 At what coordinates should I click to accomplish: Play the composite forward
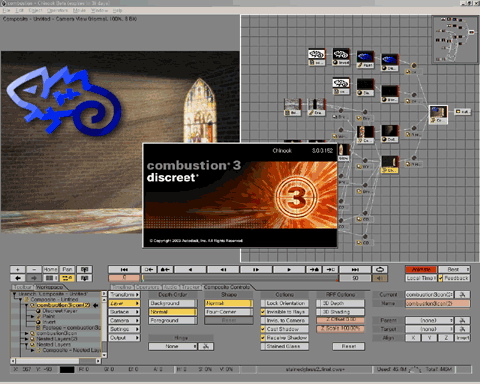pos(289,269)
